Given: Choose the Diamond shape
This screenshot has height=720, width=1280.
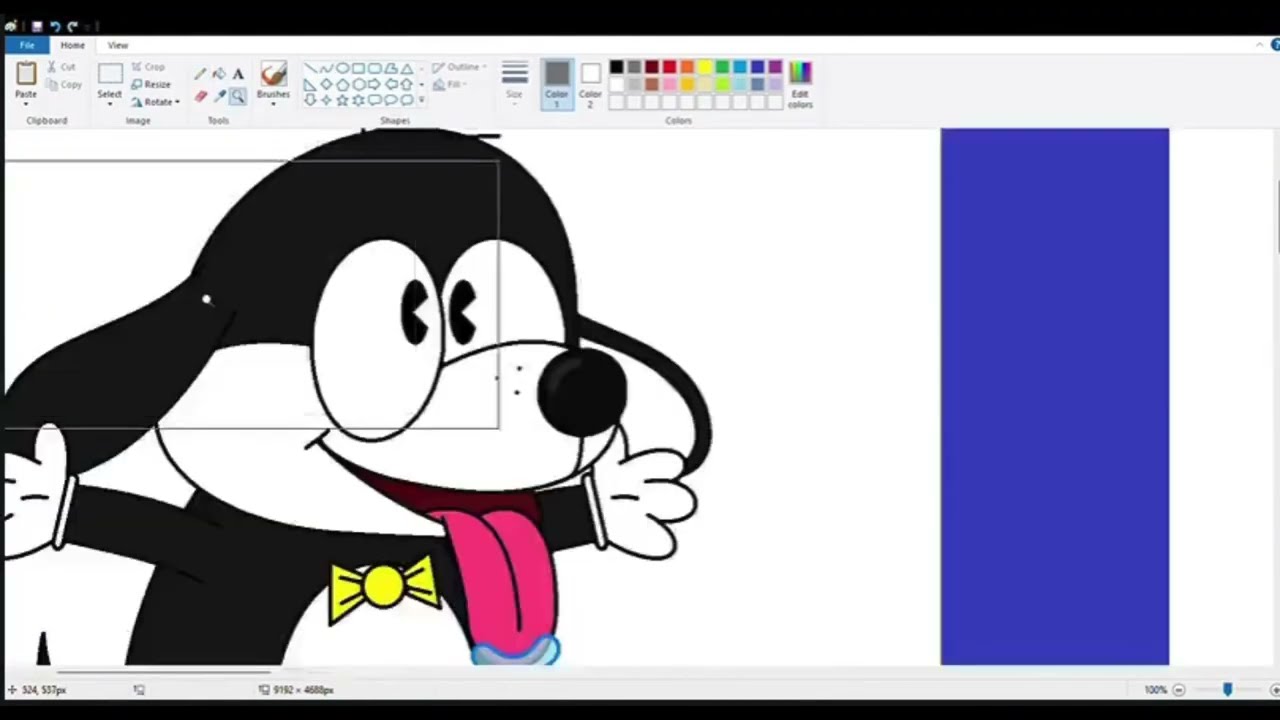Looking at the screenshot, I should [326, 84].
